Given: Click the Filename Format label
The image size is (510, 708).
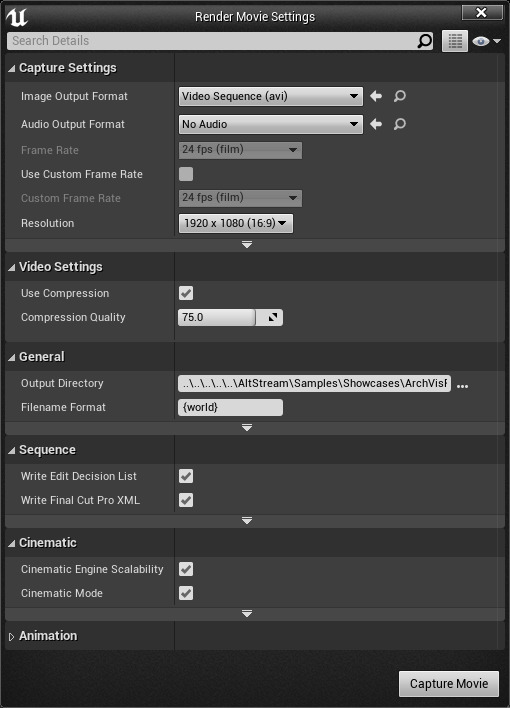Looking at the screenshot, I should coord(63,407).
